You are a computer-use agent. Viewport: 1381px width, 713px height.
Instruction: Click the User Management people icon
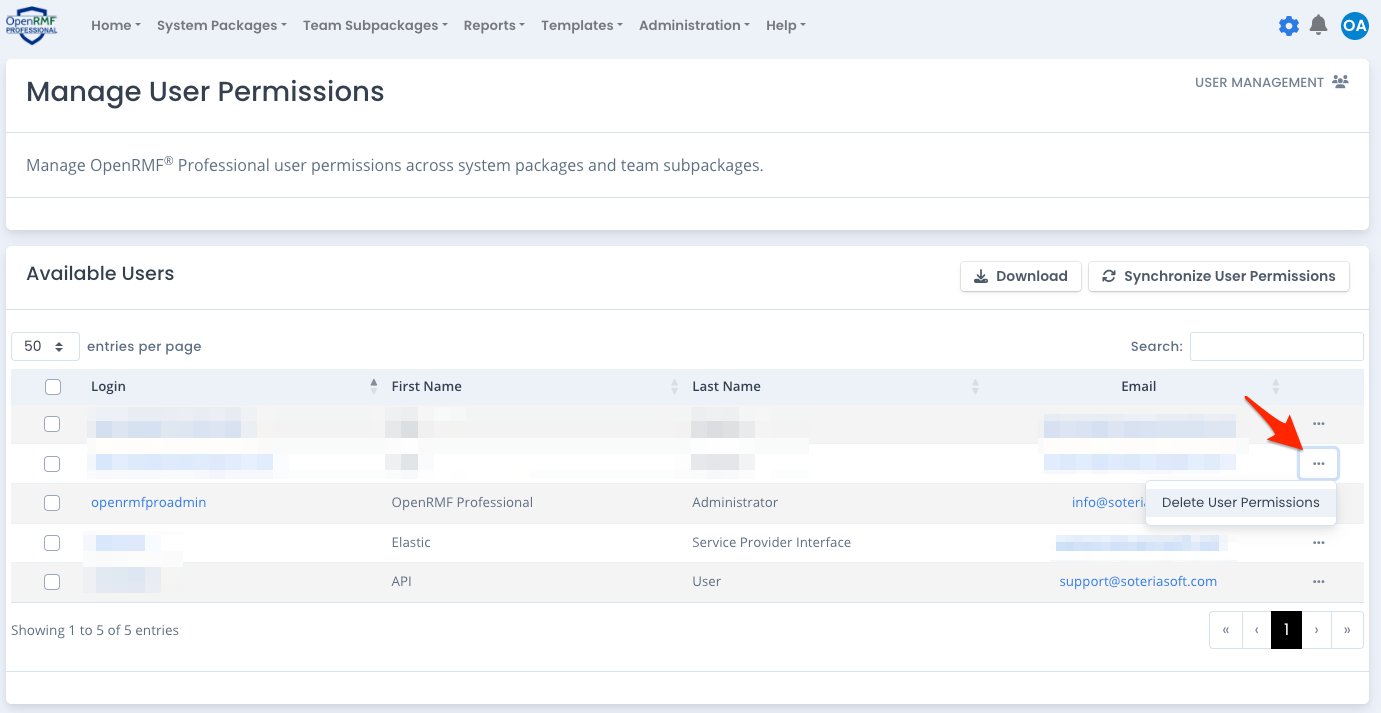coord(1340,82)
